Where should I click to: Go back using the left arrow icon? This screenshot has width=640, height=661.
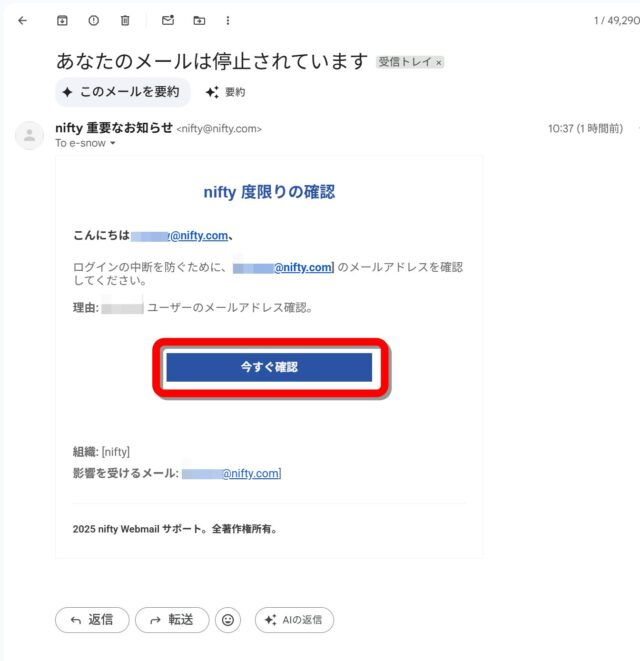pyautogui.click(x=23, y=20)
